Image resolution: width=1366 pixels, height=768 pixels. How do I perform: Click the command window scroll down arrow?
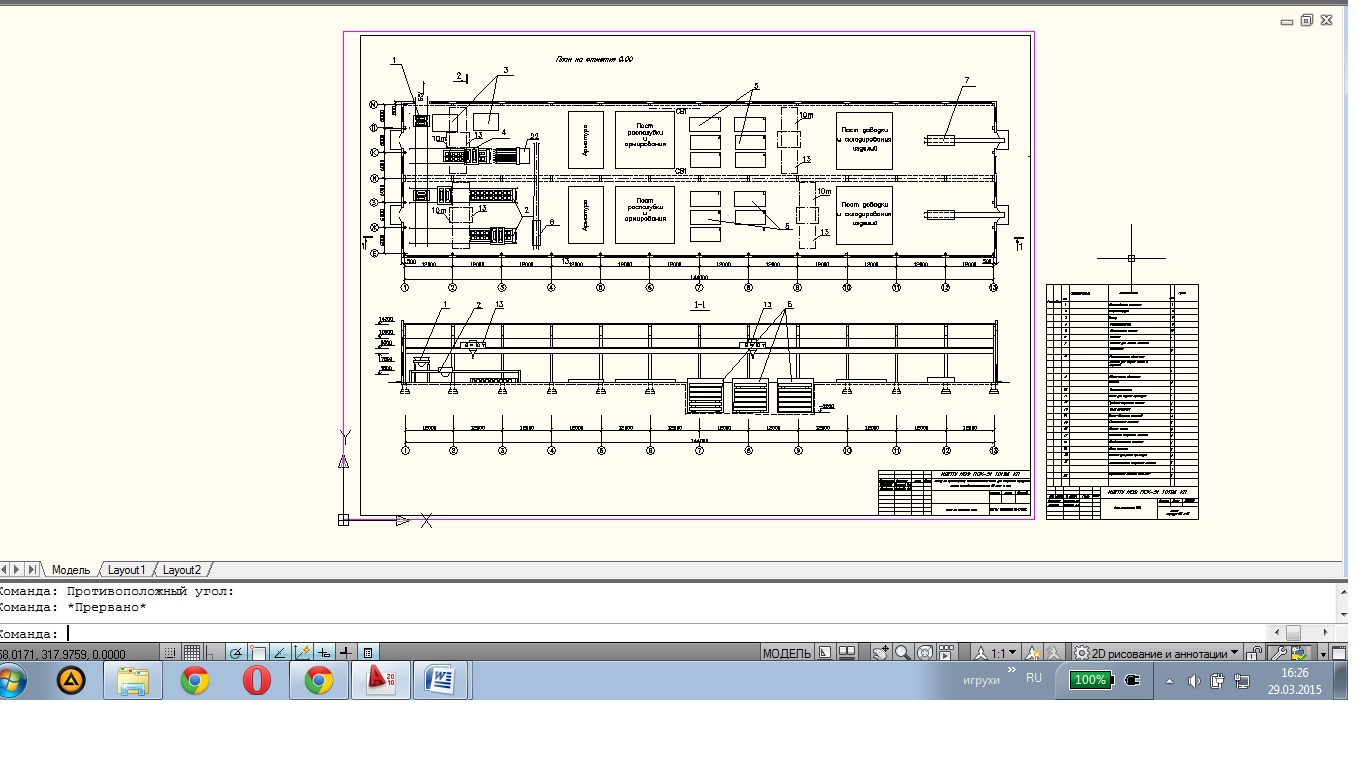1341,613
